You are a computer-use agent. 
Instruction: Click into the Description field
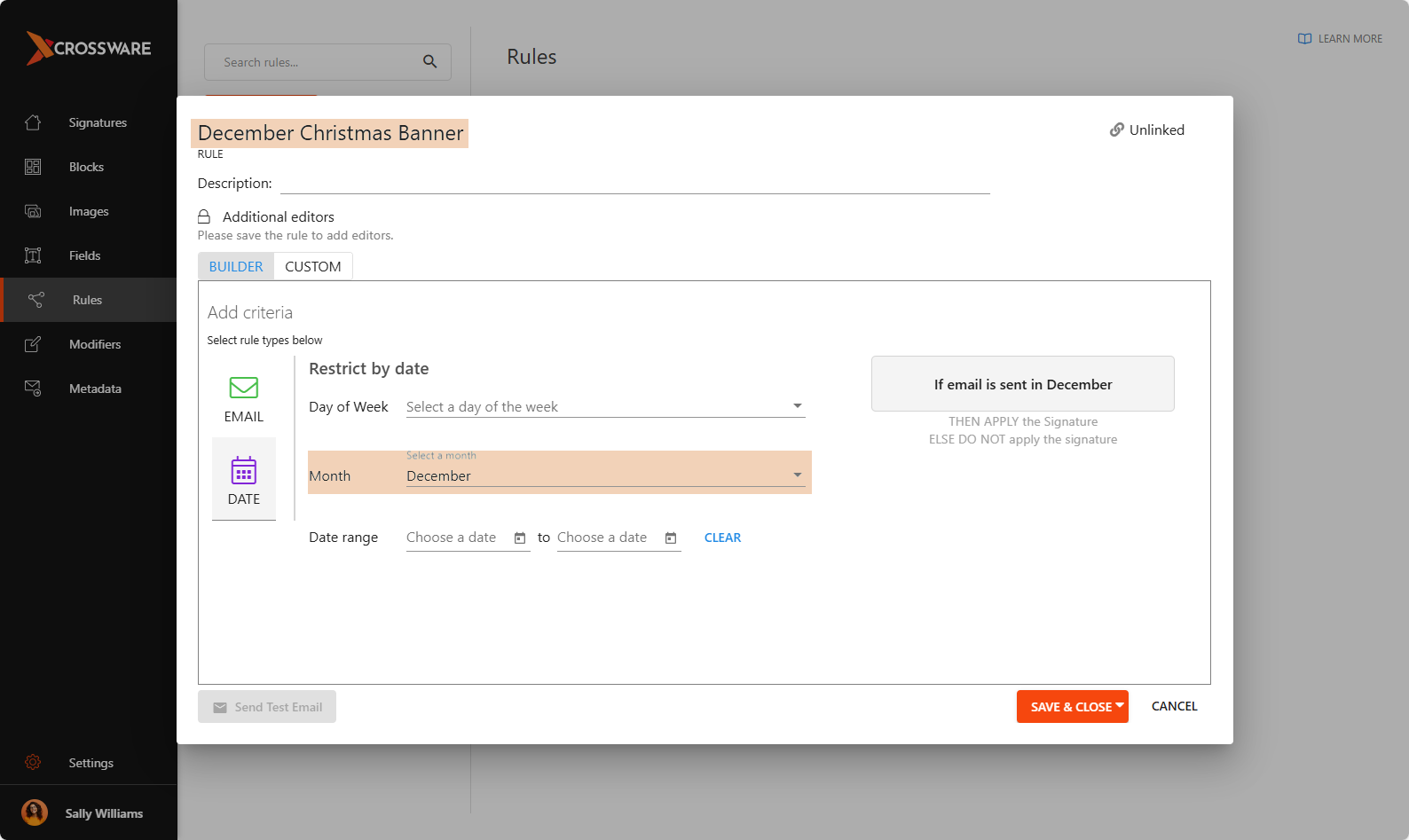(x=634, y=184)
